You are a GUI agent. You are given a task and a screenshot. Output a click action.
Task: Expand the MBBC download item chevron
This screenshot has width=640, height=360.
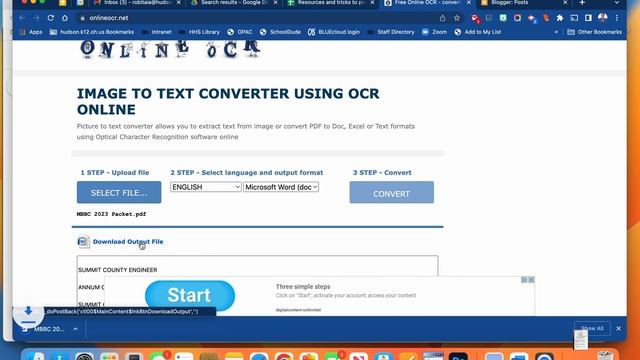pyautogui.click(x=76, y=329)
